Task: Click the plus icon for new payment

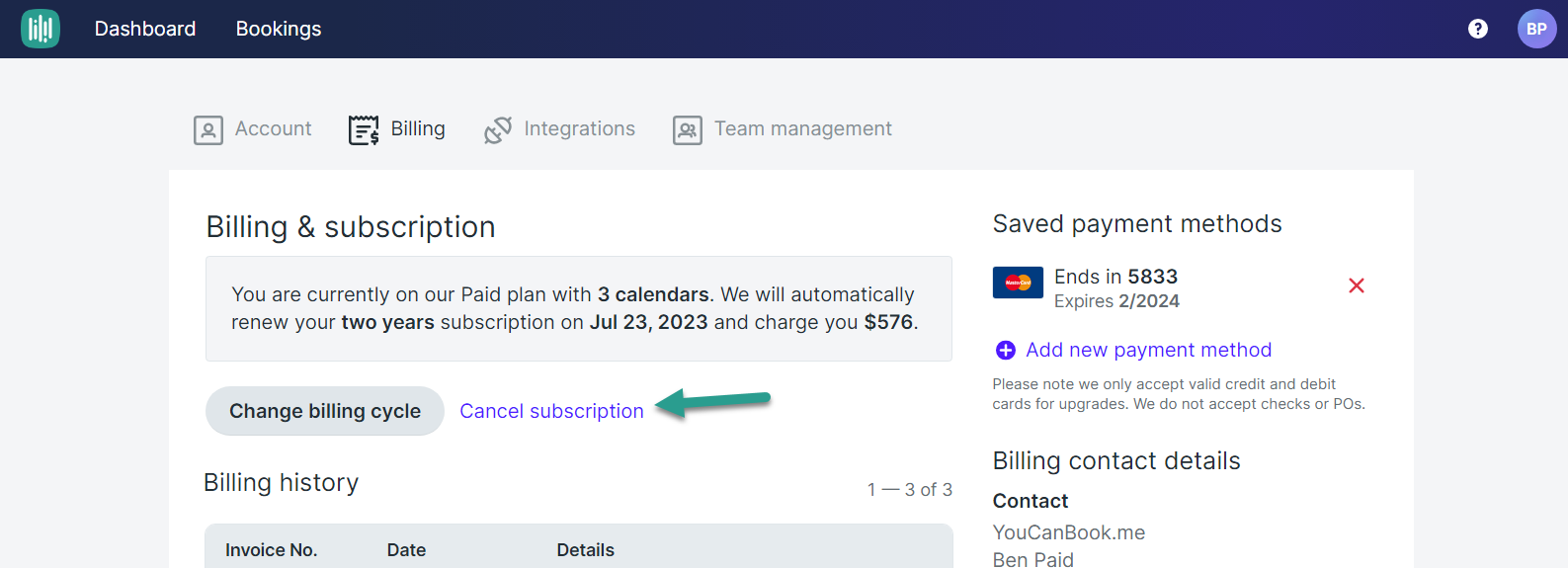Action: (1006, 350)
